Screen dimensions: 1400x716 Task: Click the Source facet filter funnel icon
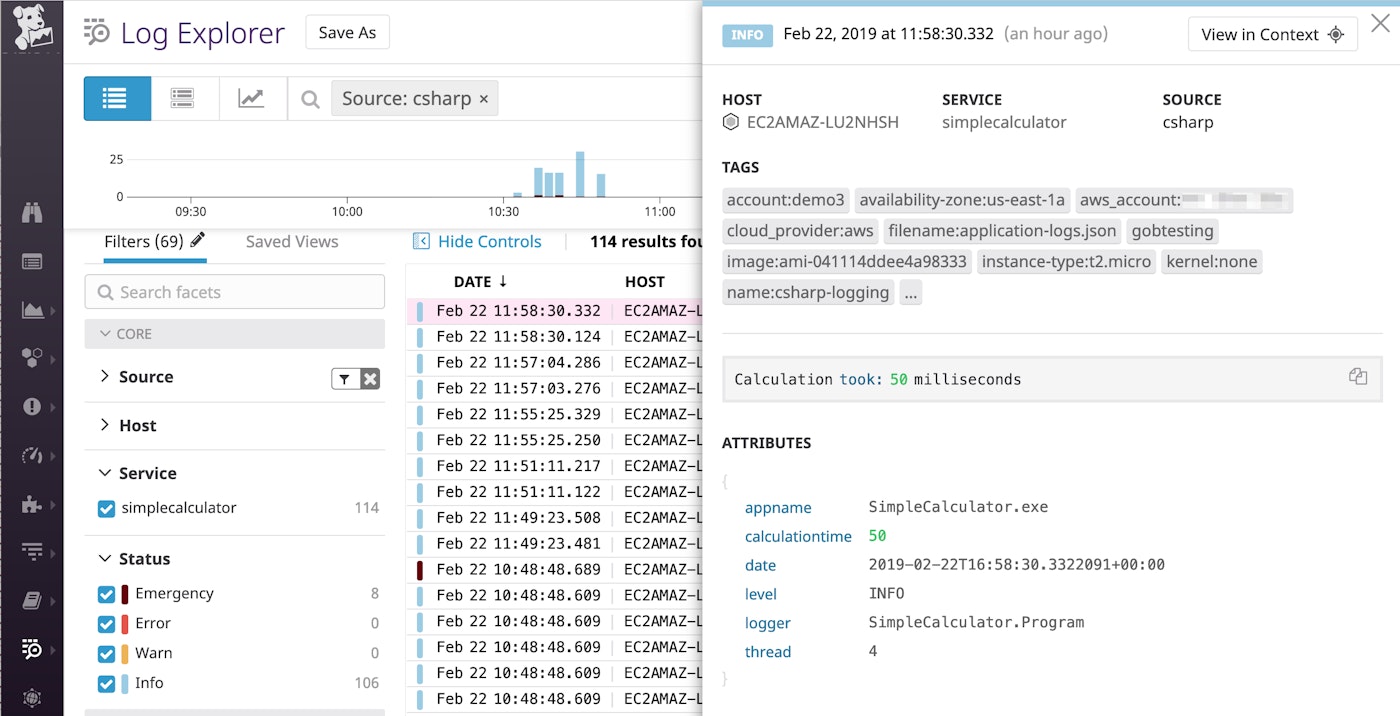[344, 378]
